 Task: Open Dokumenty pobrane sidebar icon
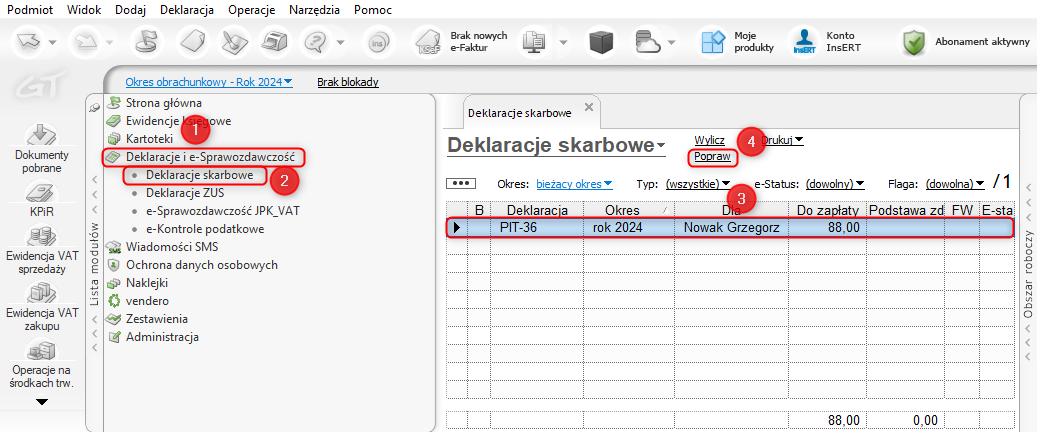point(40,136)
